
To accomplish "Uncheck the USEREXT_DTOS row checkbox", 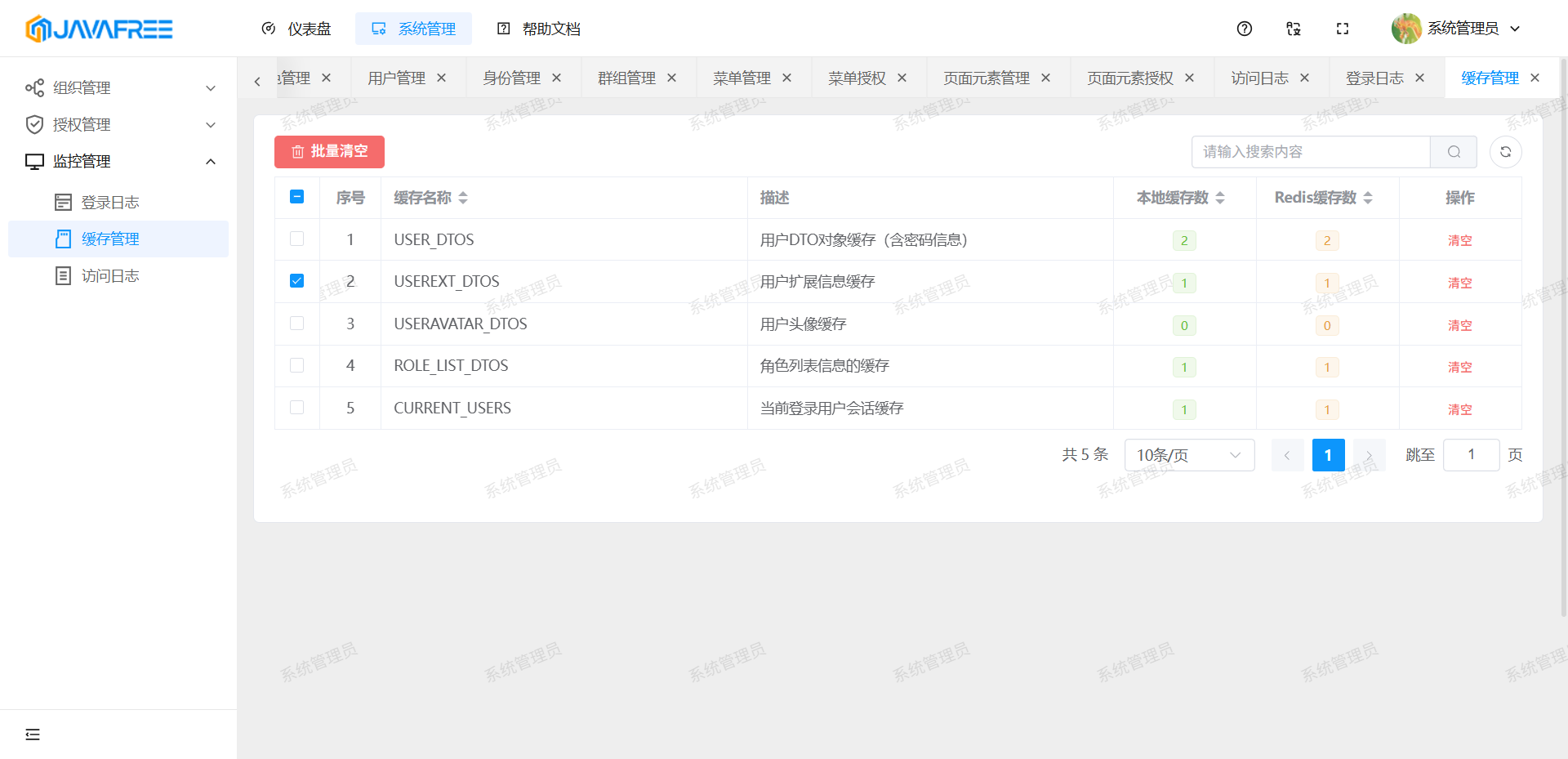I will click(x=297, y=281).
